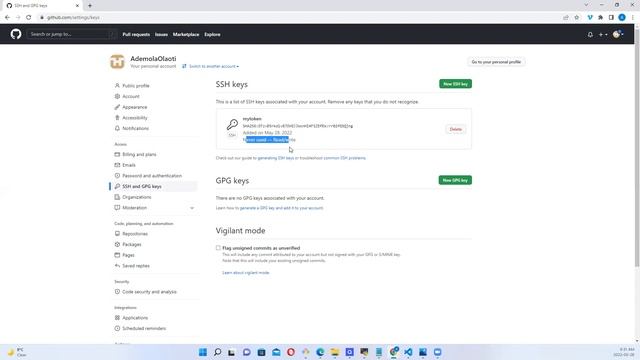Screen dimensions: 640x360
Task: Open the Chat app on taskbar
Action: pos(247,352)
